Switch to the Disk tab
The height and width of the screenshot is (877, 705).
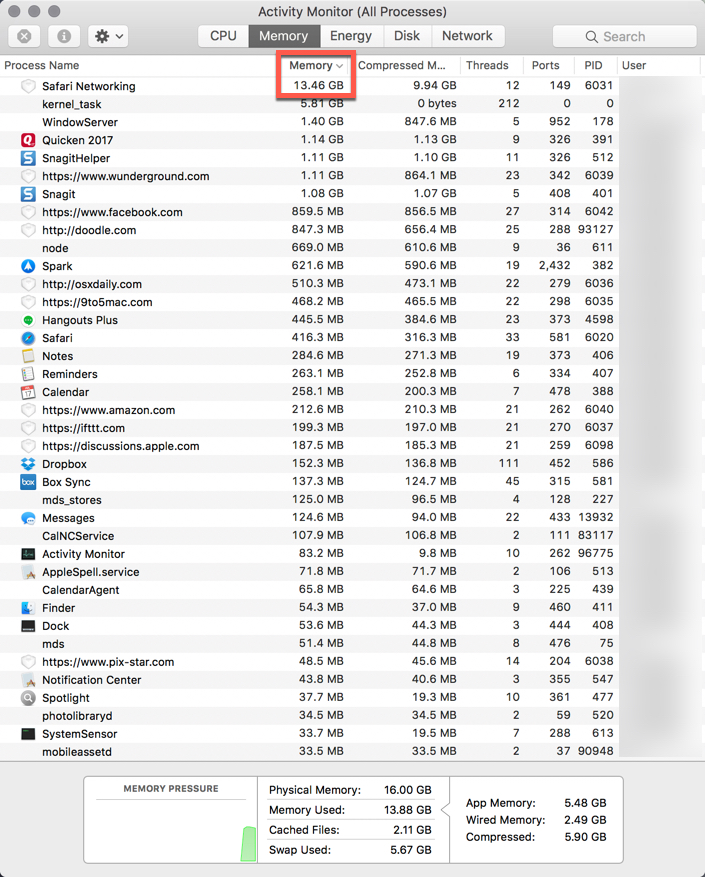407,36
